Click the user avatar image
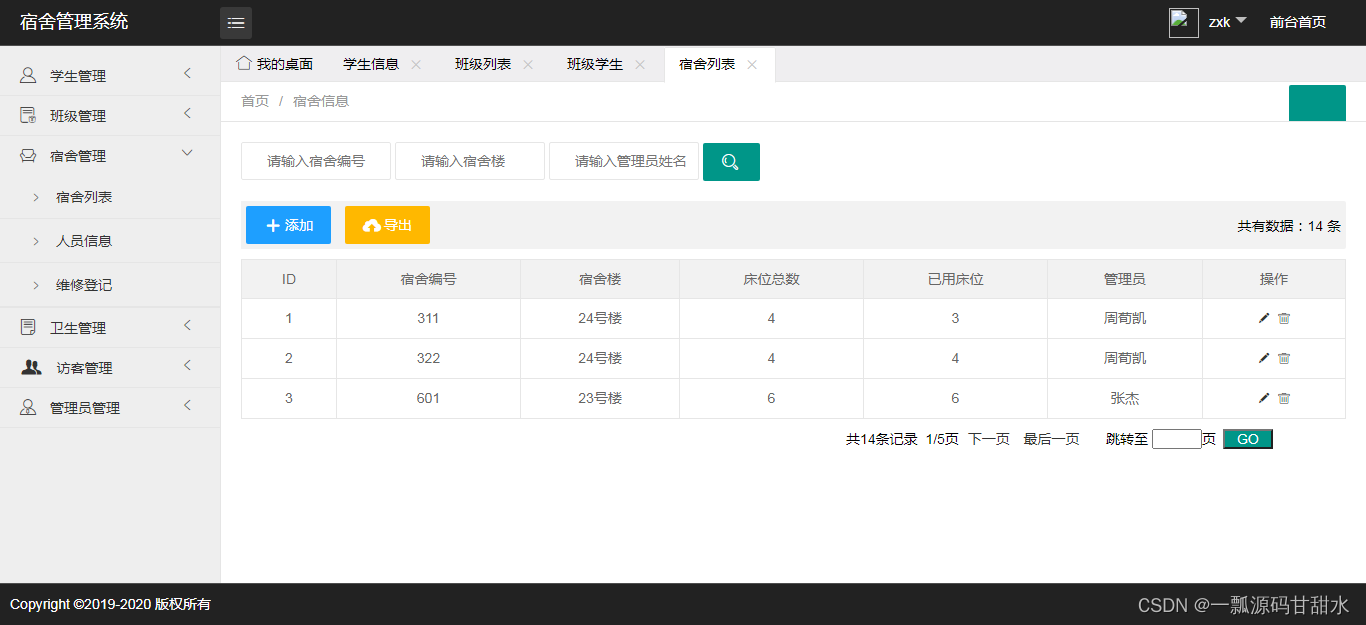 coord(1184,23)
